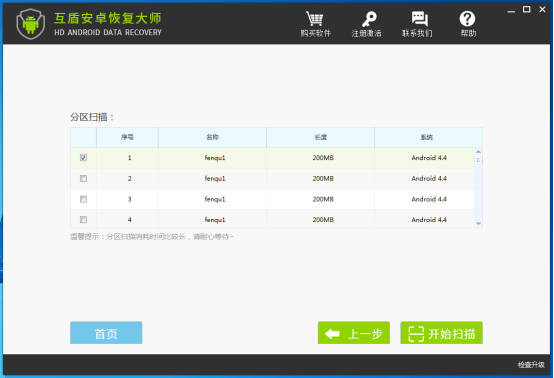
Task: Maximize the recovery application window
Action: [526, 10]
